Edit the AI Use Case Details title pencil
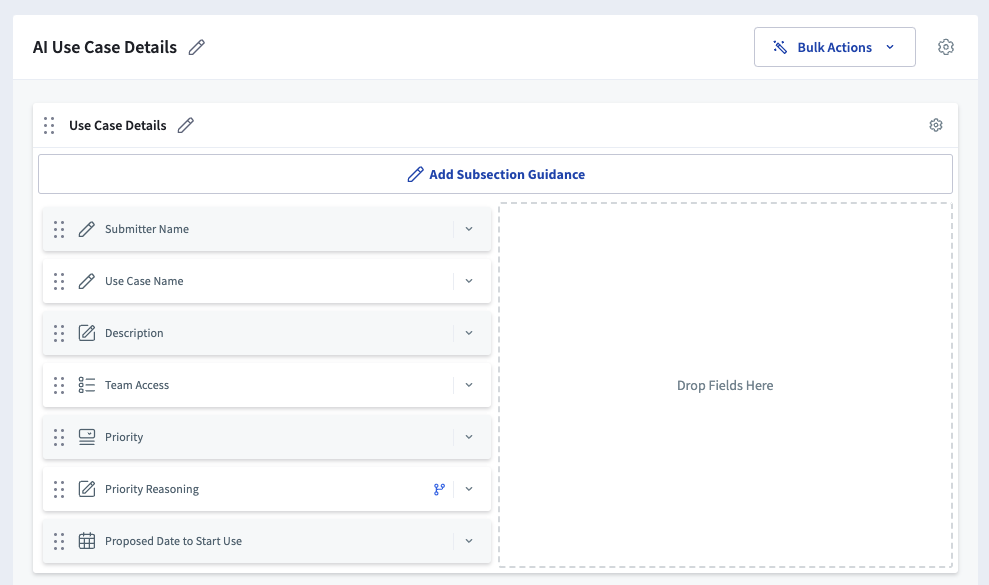The height and width of the screenshot is (585, 989). [197, 47]
